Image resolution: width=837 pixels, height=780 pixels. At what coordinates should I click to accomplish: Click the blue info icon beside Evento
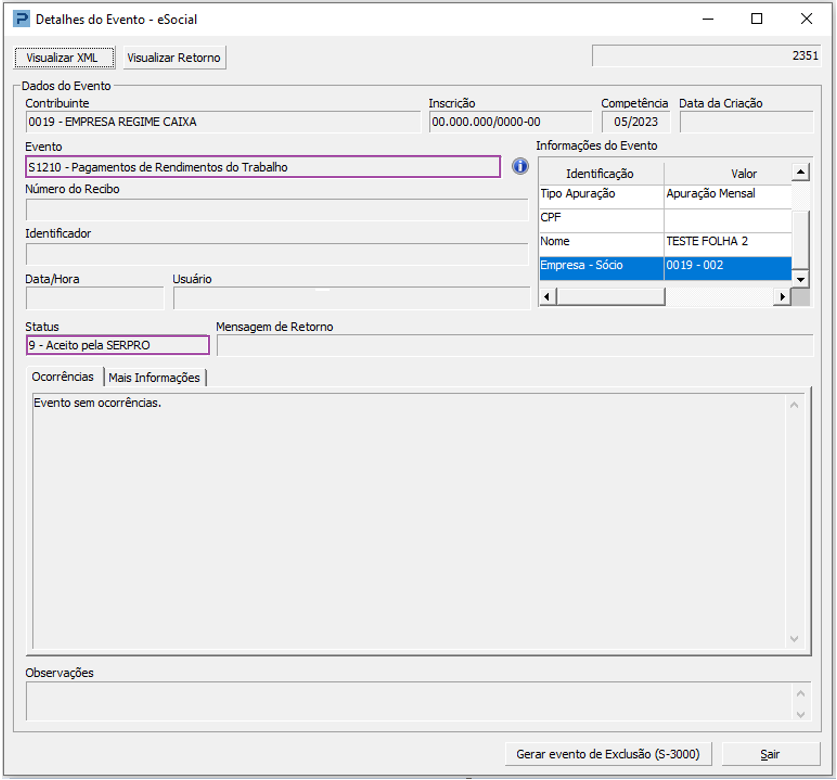(520, 167)
